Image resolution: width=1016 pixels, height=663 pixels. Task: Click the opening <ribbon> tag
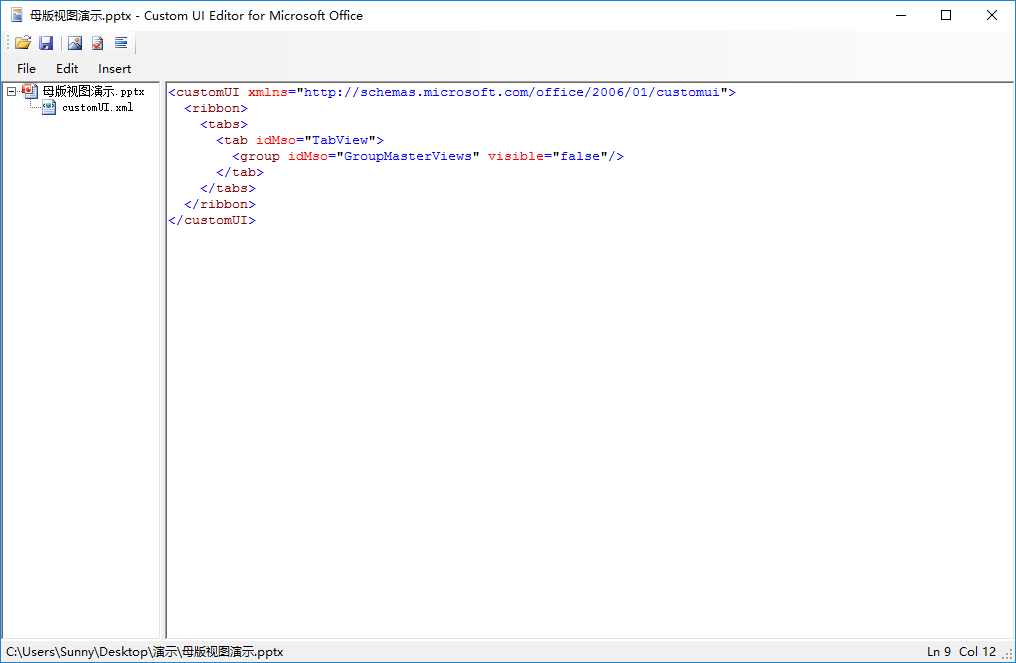click(216, 108)
